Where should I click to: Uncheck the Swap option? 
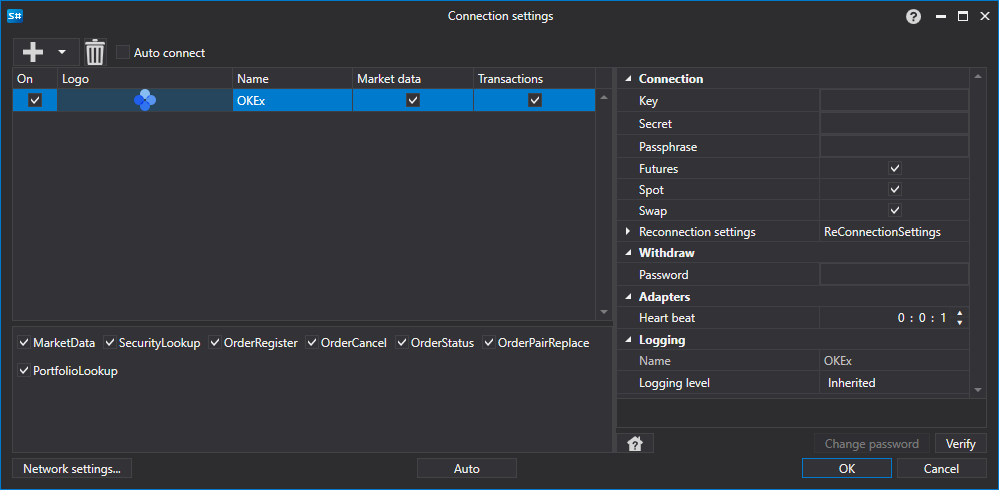coord(895,210)
